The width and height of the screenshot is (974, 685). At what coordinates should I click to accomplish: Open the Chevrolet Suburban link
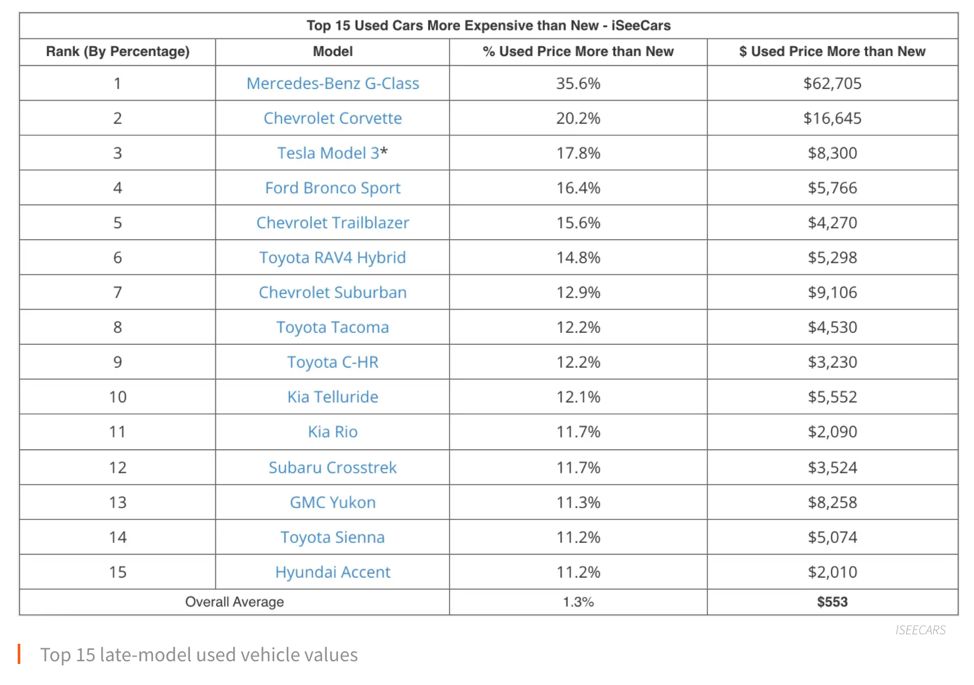332,293
